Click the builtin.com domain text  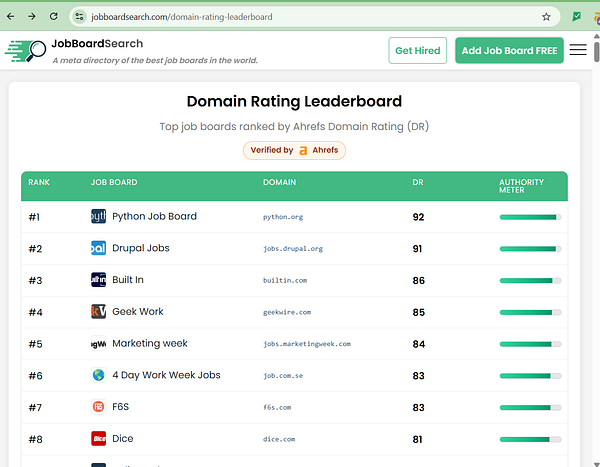tap(285, 281)
